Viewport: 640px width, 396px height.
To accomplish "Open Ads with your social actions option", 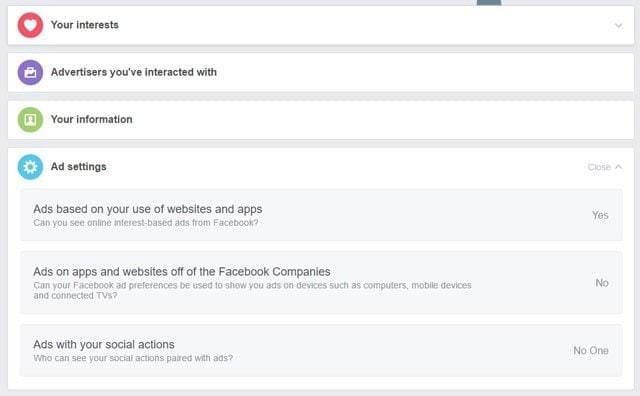I will tap(322, 350).
